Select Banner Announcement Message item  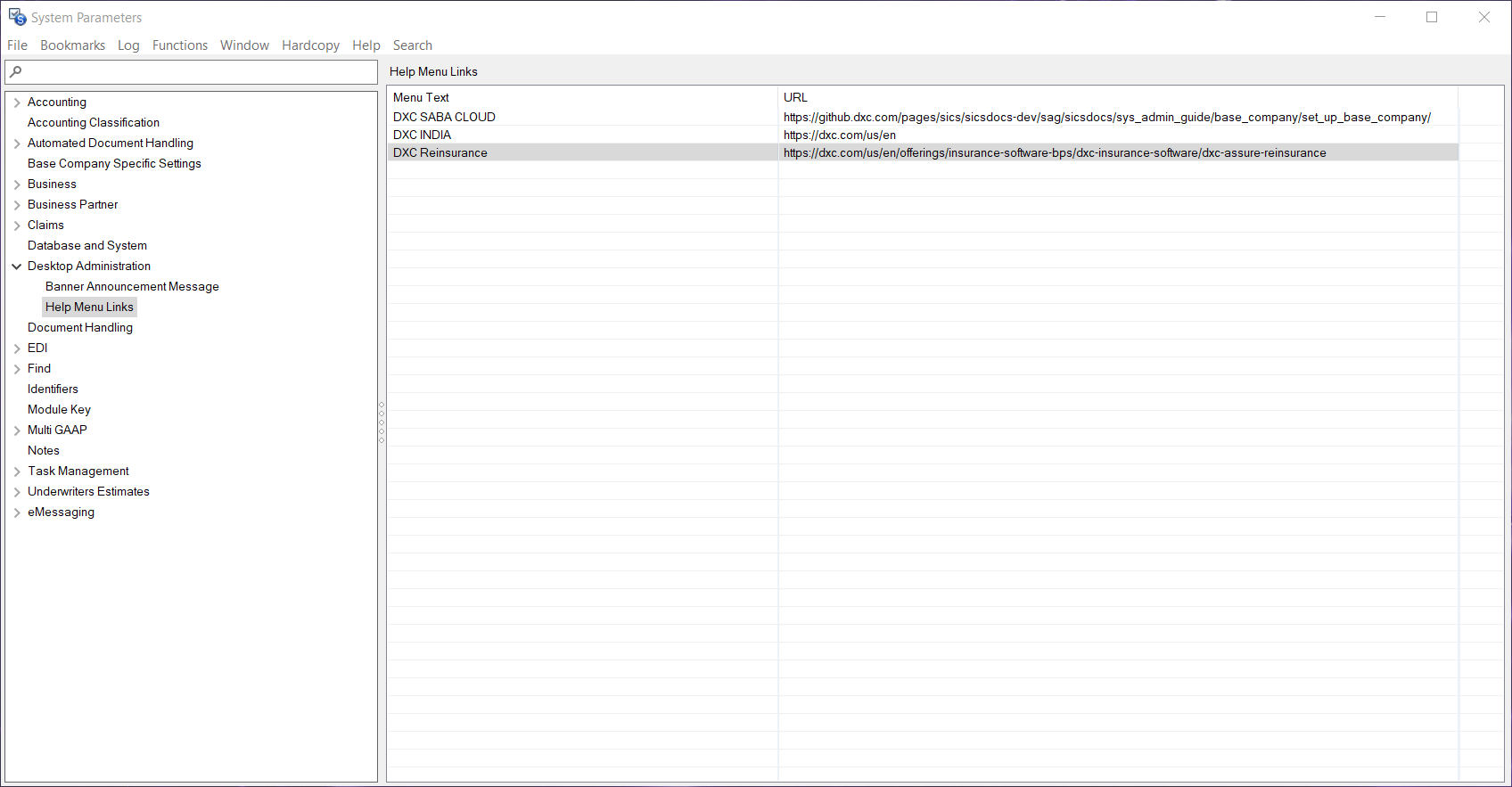pos(132,287)
